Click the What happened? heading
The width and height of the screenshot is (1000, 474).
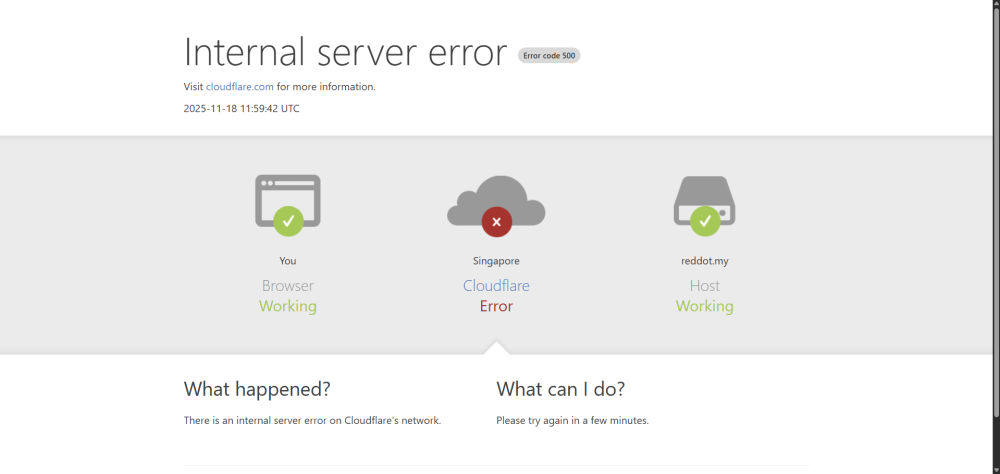tap(257, 389)
